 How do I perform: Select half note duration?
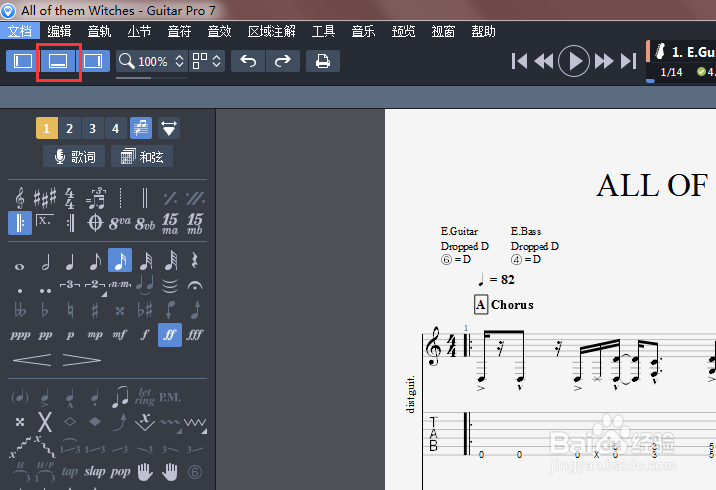(45, 261)
